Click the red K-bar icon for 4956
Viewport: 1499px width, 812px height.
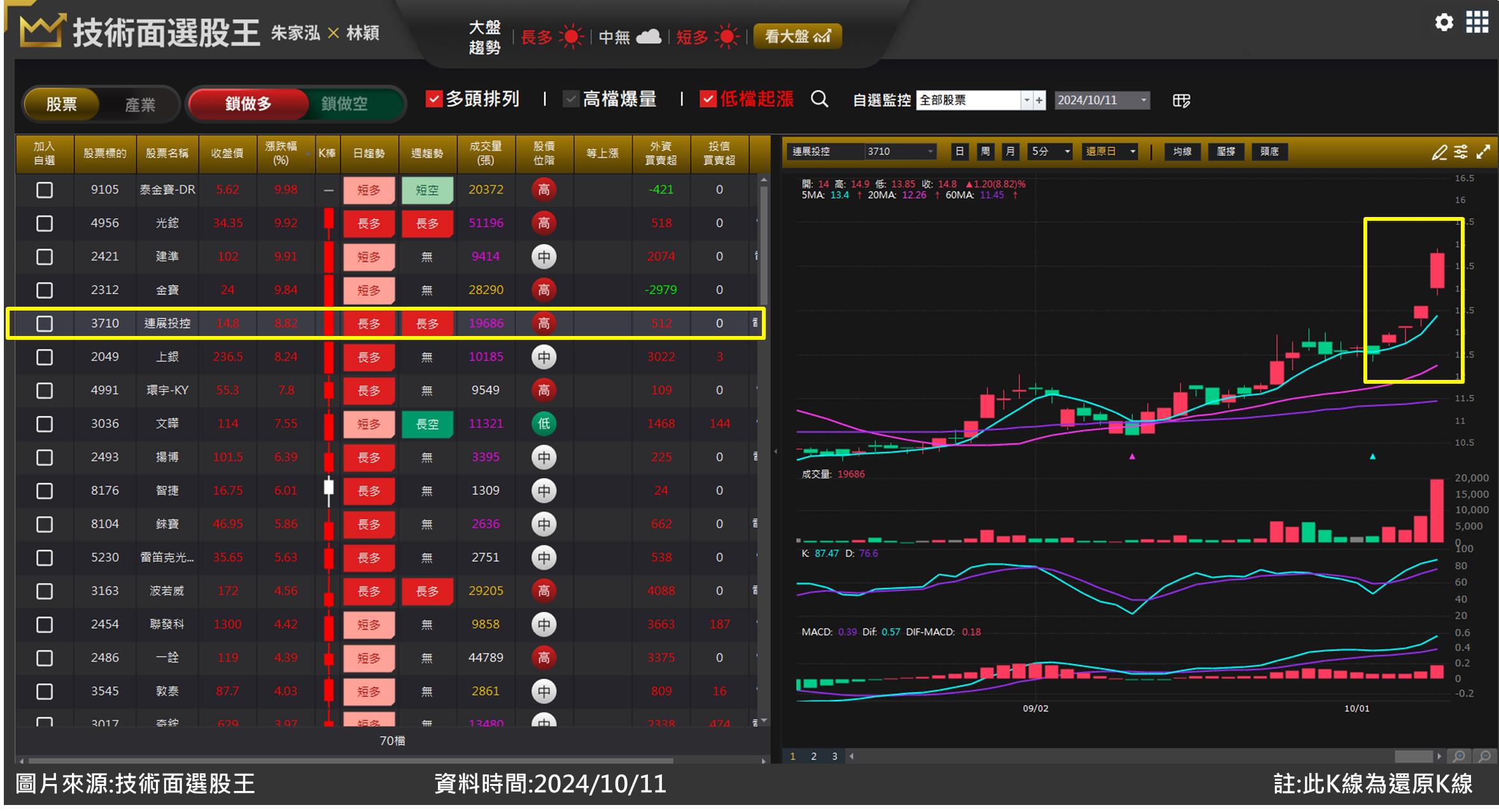point(328,223)
